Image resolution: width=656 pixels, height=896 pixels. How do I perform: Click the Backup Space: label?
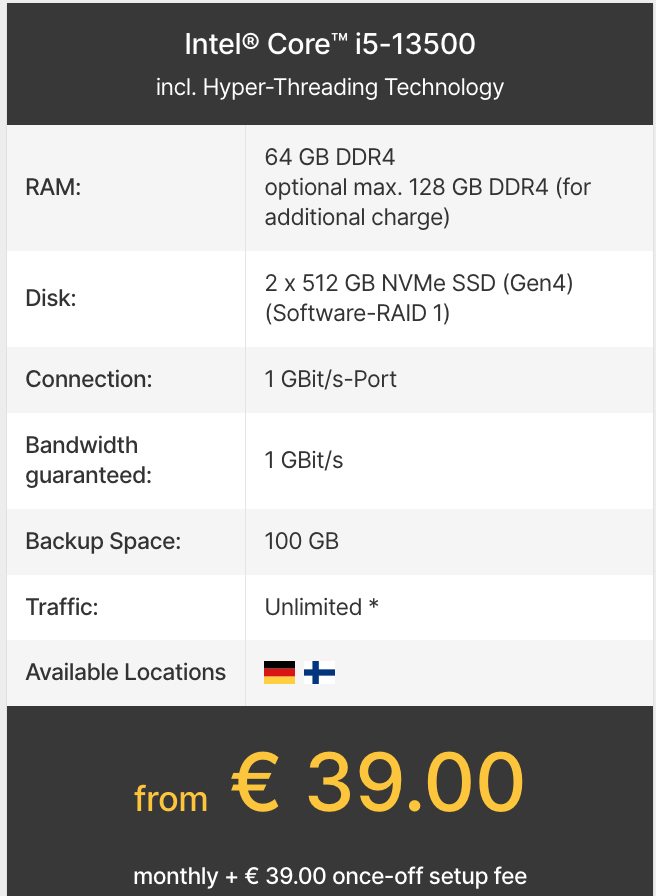pyautogui.click(x=103, y=541)
